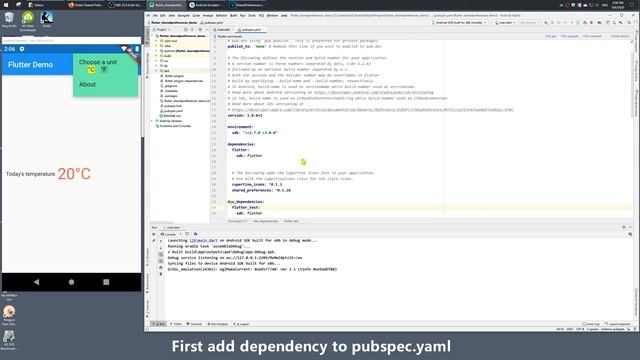The image size is (640, 360).
Task: Open the device selector Android SDK dropdown
Action: pyautogui.click(x=459, y=23)
